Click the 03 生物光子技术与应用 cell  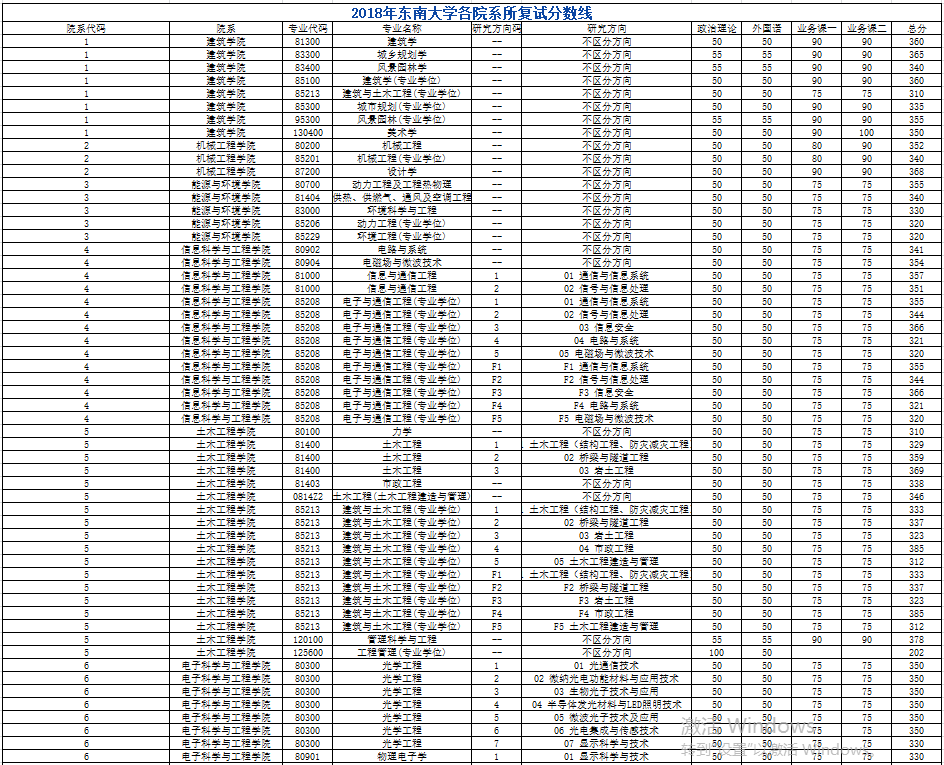pos(606,692)
